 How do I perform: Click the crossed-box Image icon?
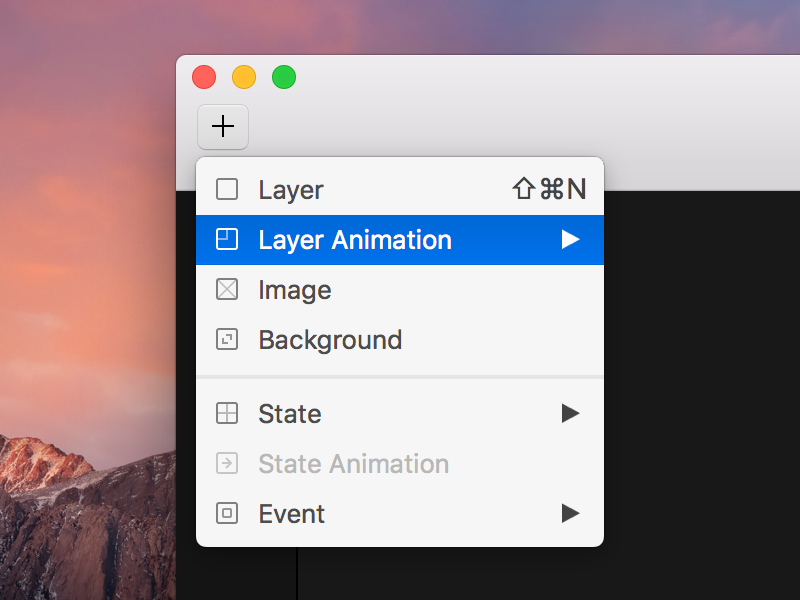227,290
